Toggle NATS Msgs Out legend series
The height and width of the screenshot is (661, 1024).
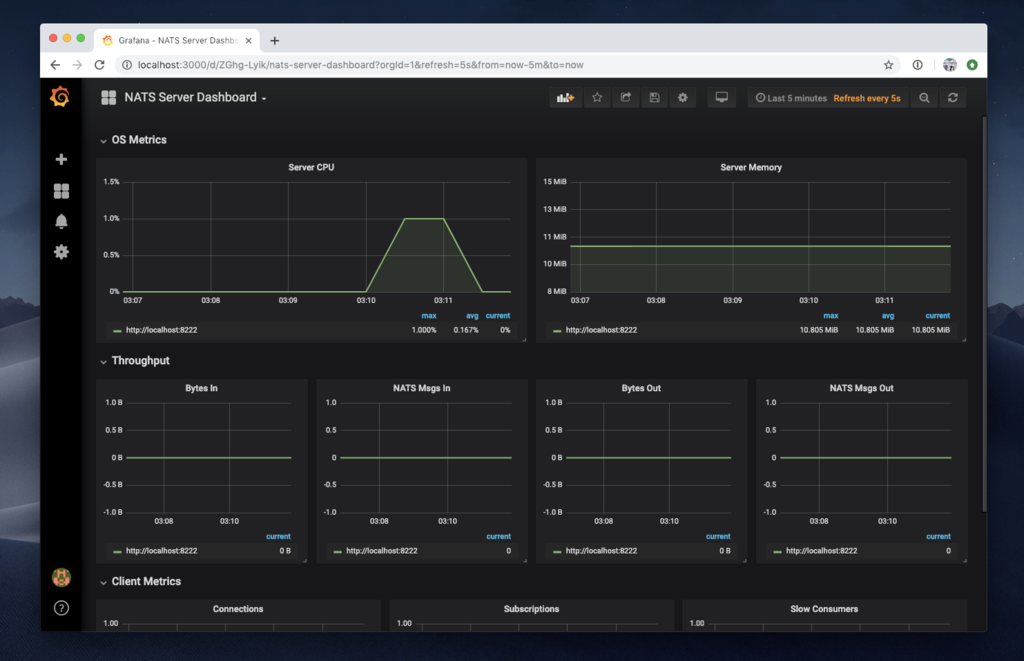(x=821, y=551)
